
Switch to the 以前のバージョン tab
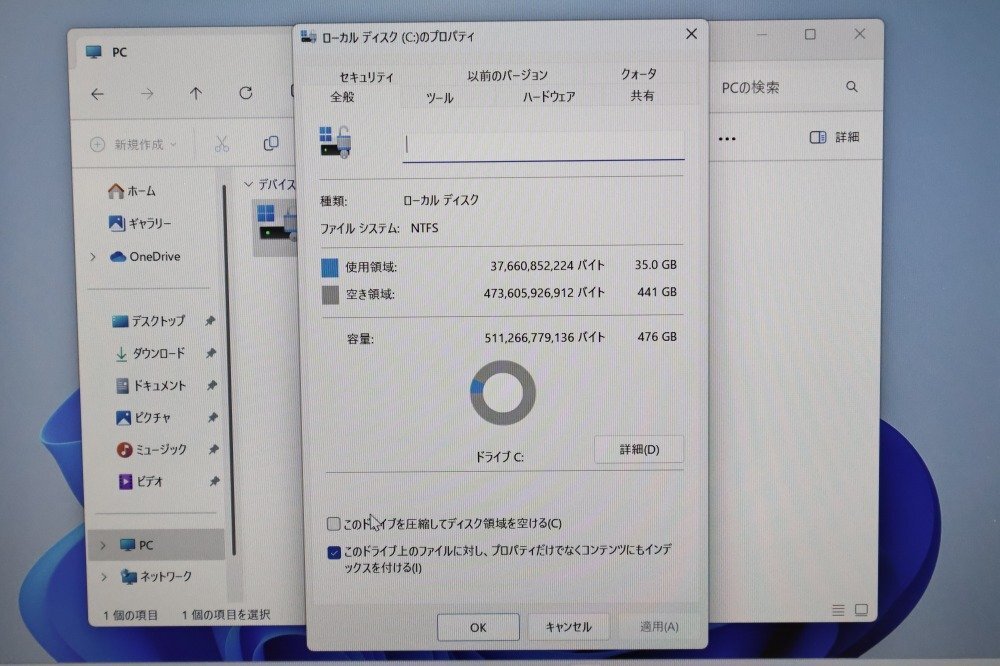(508, 75)
